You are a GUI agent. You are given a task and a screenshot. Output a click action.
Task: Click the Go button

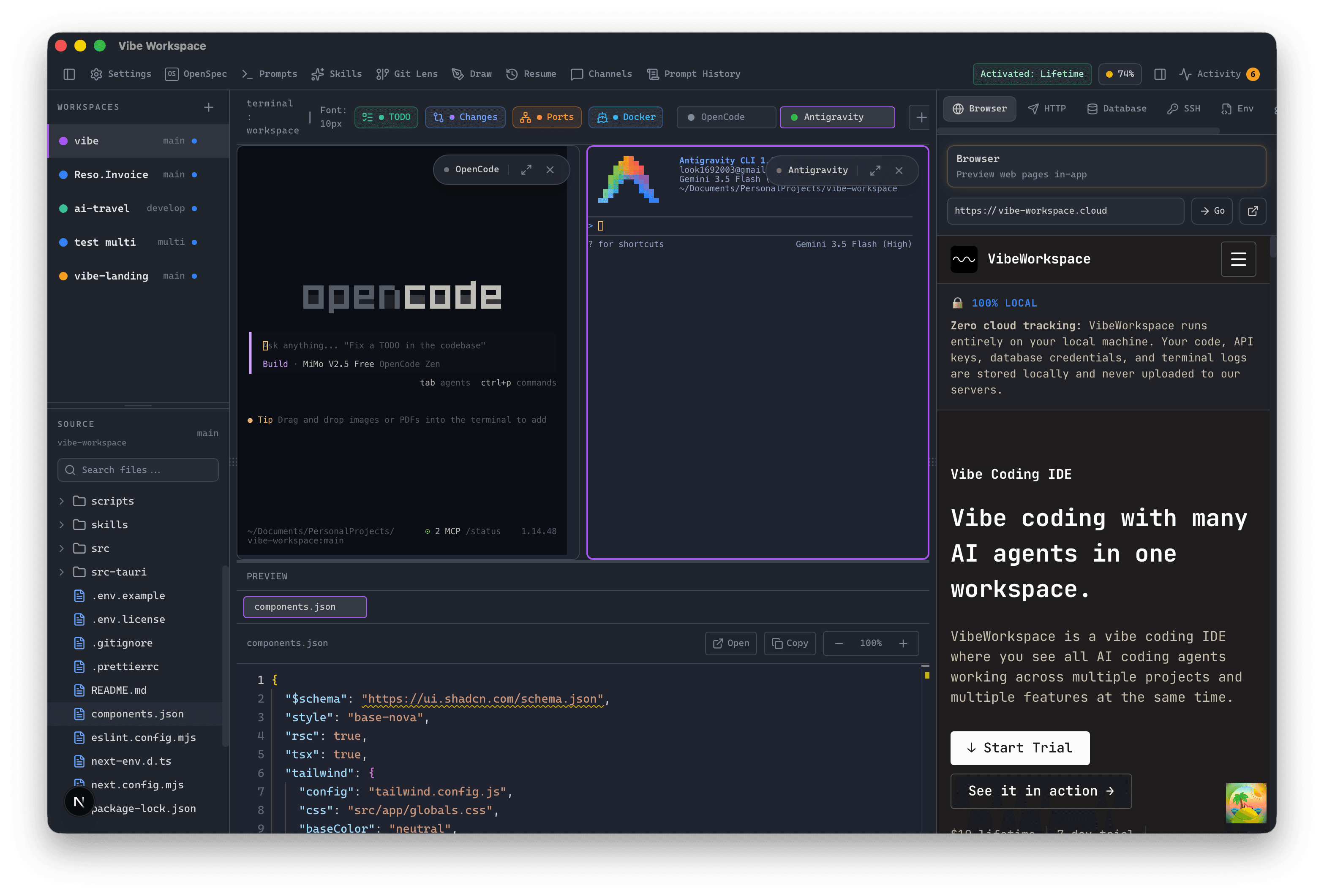1212,211
